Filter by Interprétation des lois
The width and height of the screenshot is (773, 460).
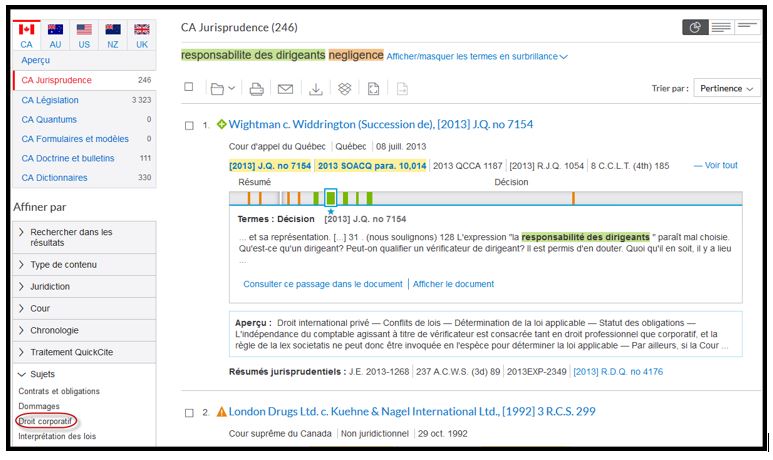[57, 436]
